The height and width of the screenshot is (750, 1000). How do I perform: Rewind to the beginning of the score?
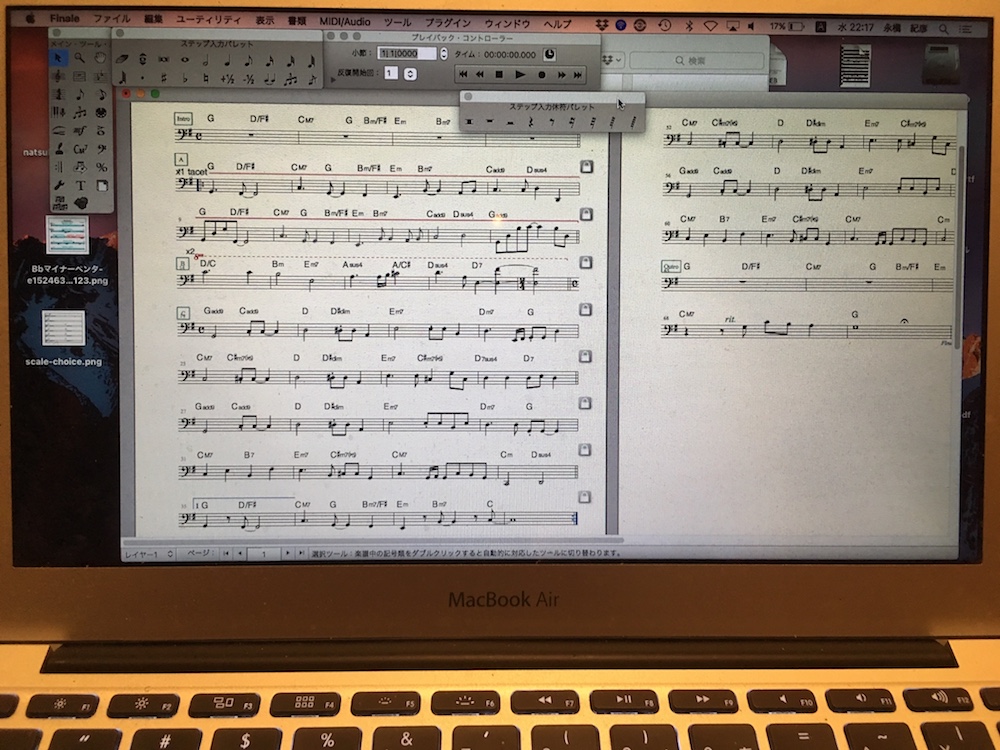(463, 75)
